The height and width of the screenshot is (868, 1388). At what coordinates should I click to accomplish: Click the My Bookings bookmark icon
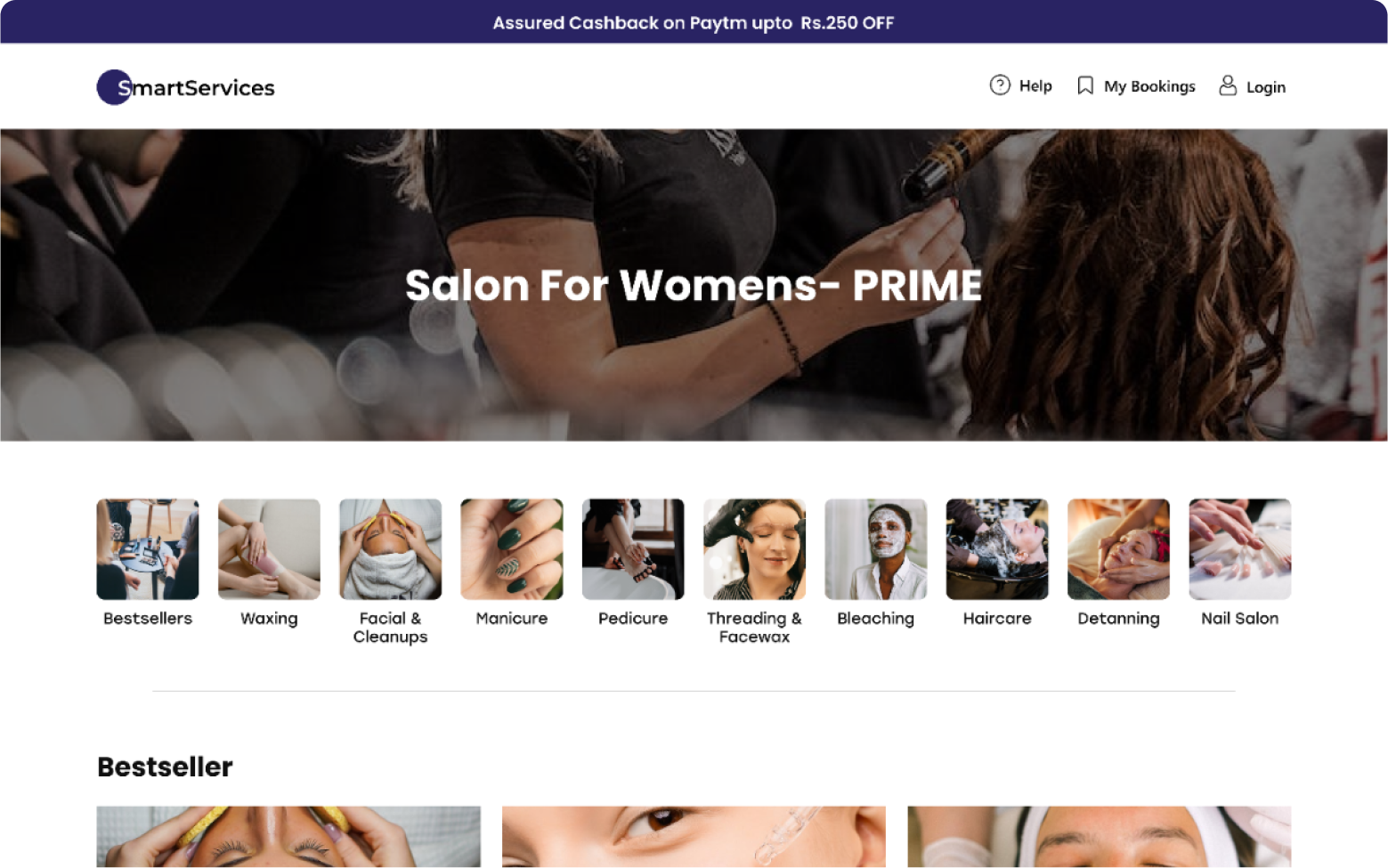click(1085, 85)
